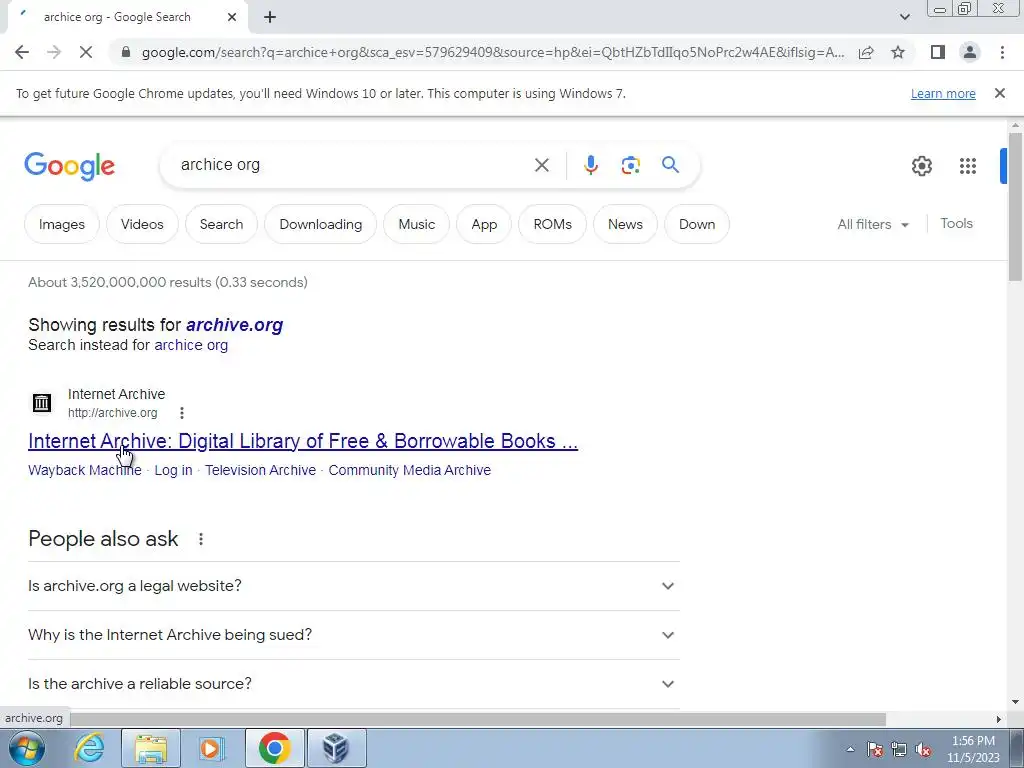
Task: Expand Why is Internet Archive being sued
Action: point(353,635)
